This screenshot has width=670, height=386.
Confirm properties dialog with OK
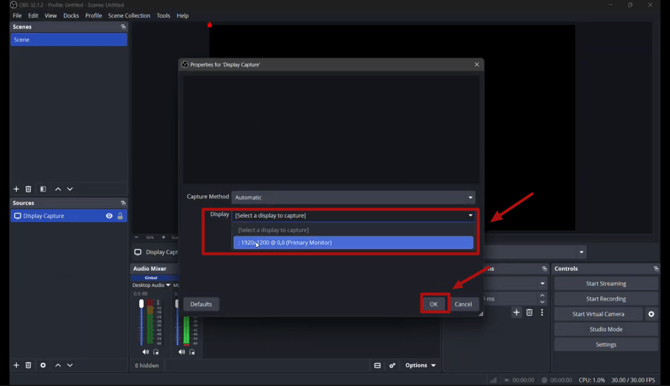point(434,304)
